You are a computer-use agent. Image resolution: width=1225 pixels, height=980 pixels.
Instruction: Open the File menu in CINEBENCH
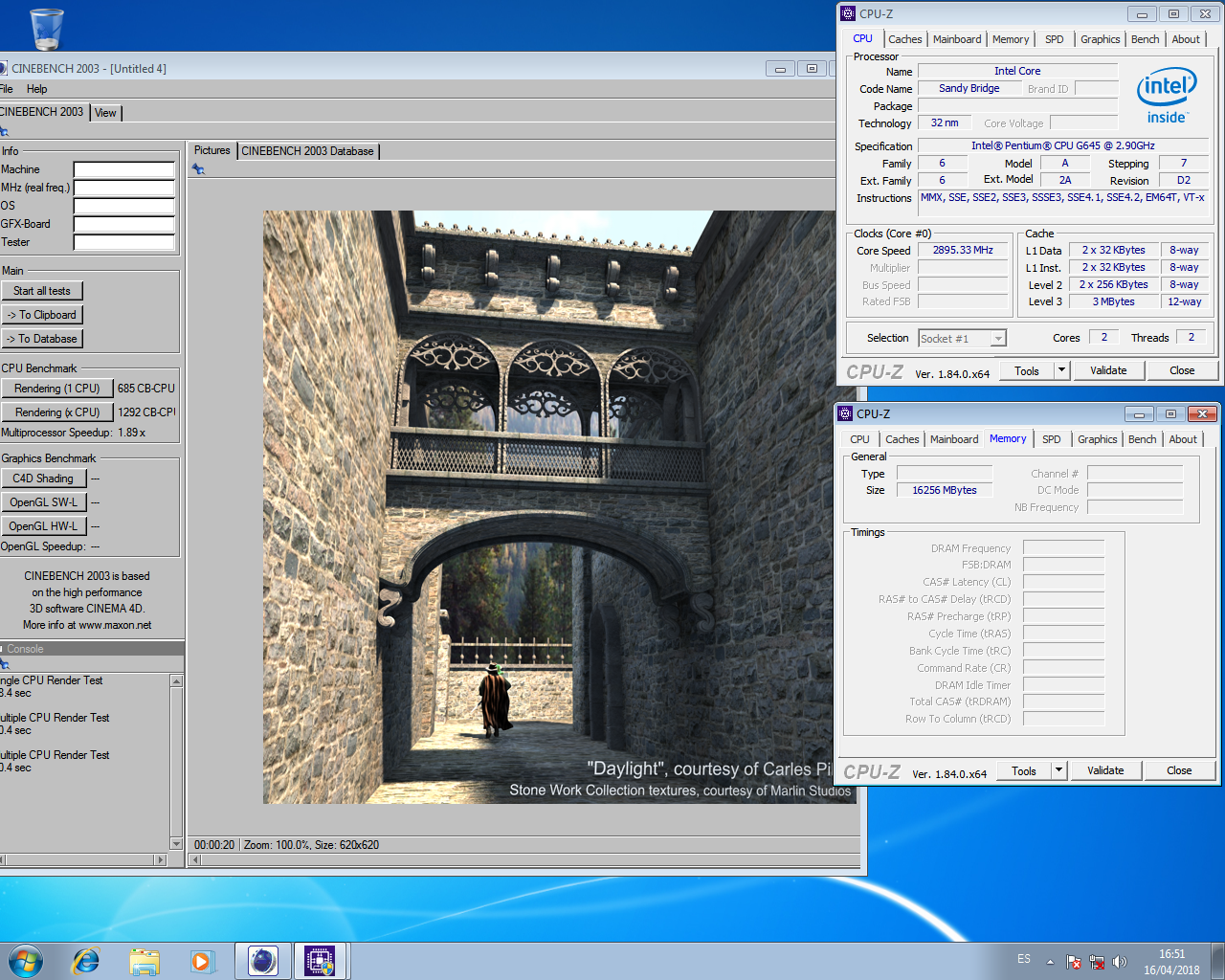7,89
